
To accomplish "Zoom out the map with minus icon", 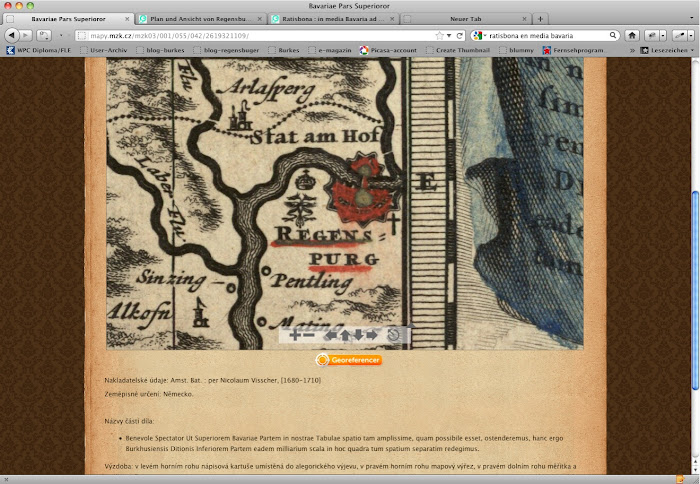I will pos(308,335).
